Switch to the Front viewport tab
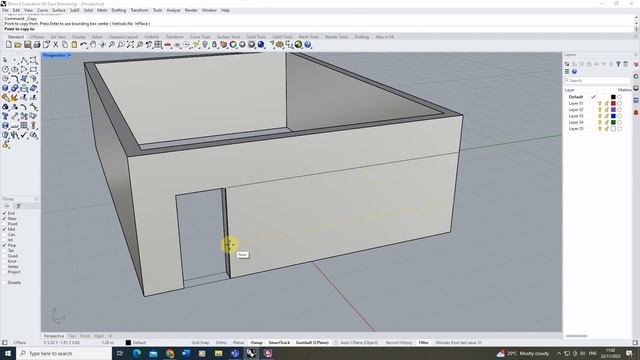 pyautogui.click(x=84, y=336)
